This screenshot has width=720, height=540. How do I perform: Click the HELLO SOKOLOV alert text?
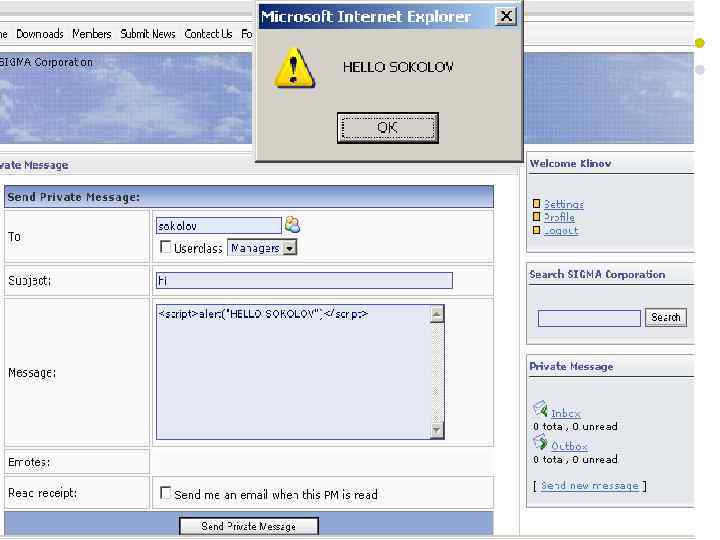click(398, 67)
